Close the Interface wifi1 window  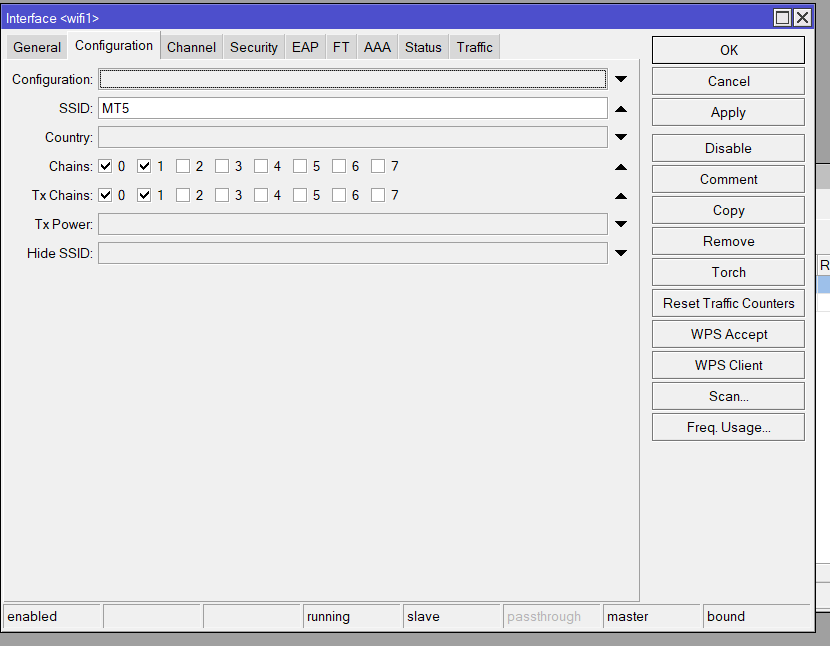[x=802, y=18]
